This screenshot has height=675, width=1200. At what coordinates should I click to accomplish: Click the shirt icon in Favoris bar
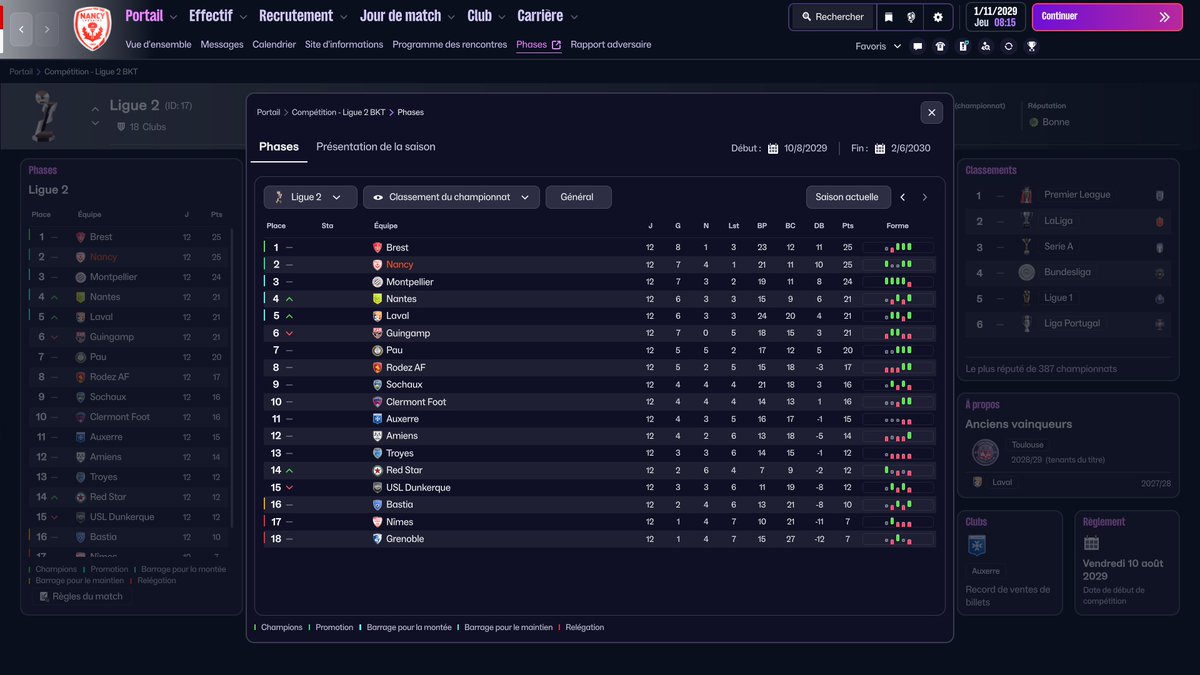pos(940,46)
